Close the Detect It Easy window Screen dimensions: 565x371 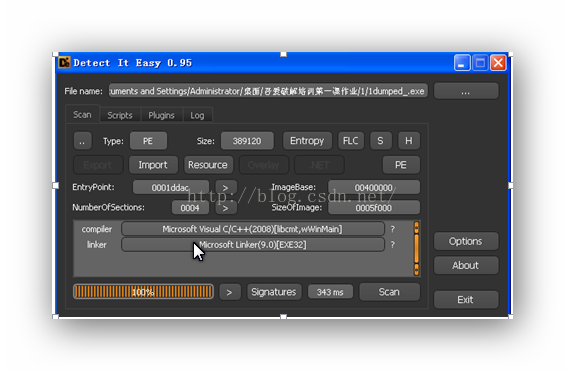(x=498, y=63)
